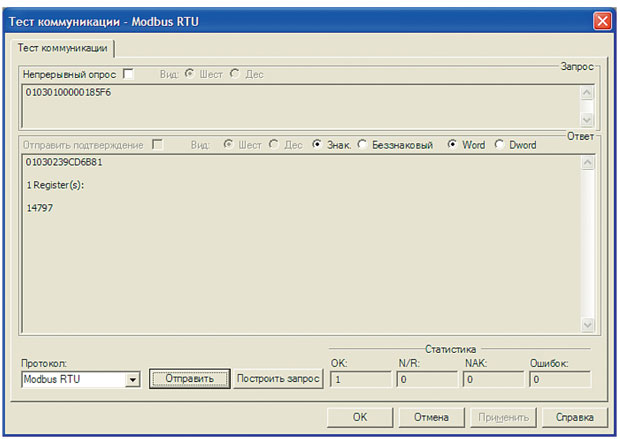Click the Отмена button
Screen dimensions: 620x439
tap(431, 418)
